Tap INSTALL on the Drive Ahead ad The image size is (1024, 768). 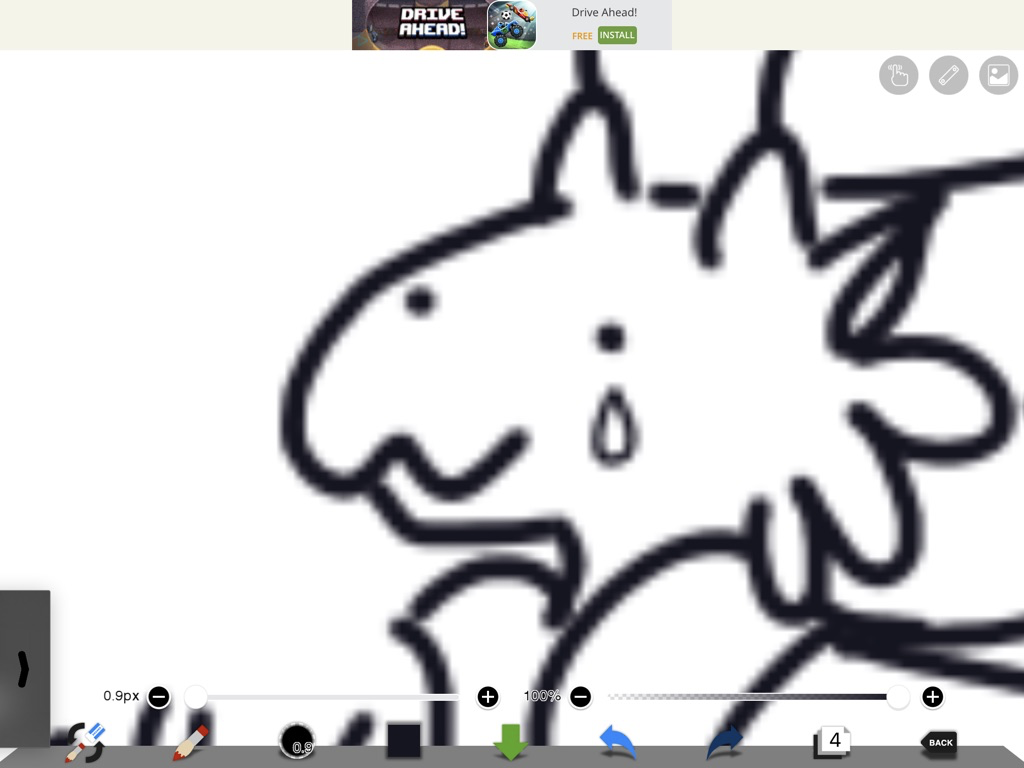(617, 35)
